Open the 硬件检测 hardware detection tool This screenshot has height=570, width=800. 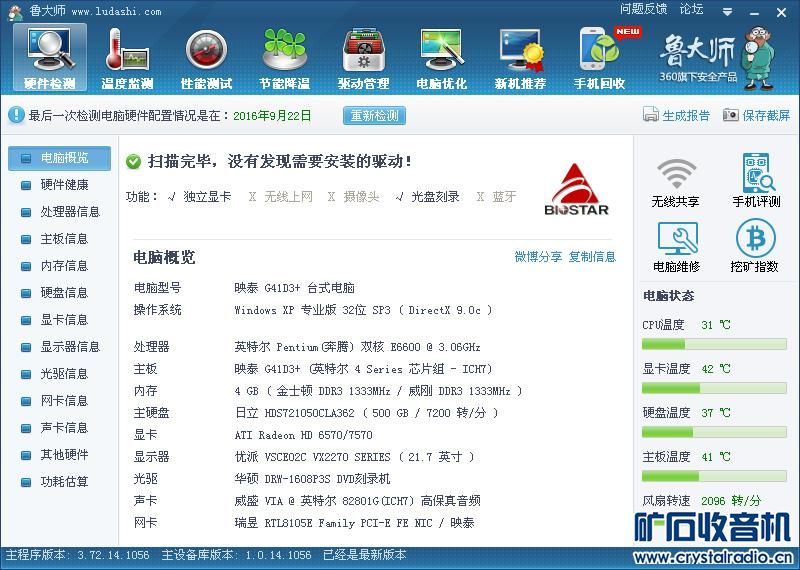pos(49,58)
